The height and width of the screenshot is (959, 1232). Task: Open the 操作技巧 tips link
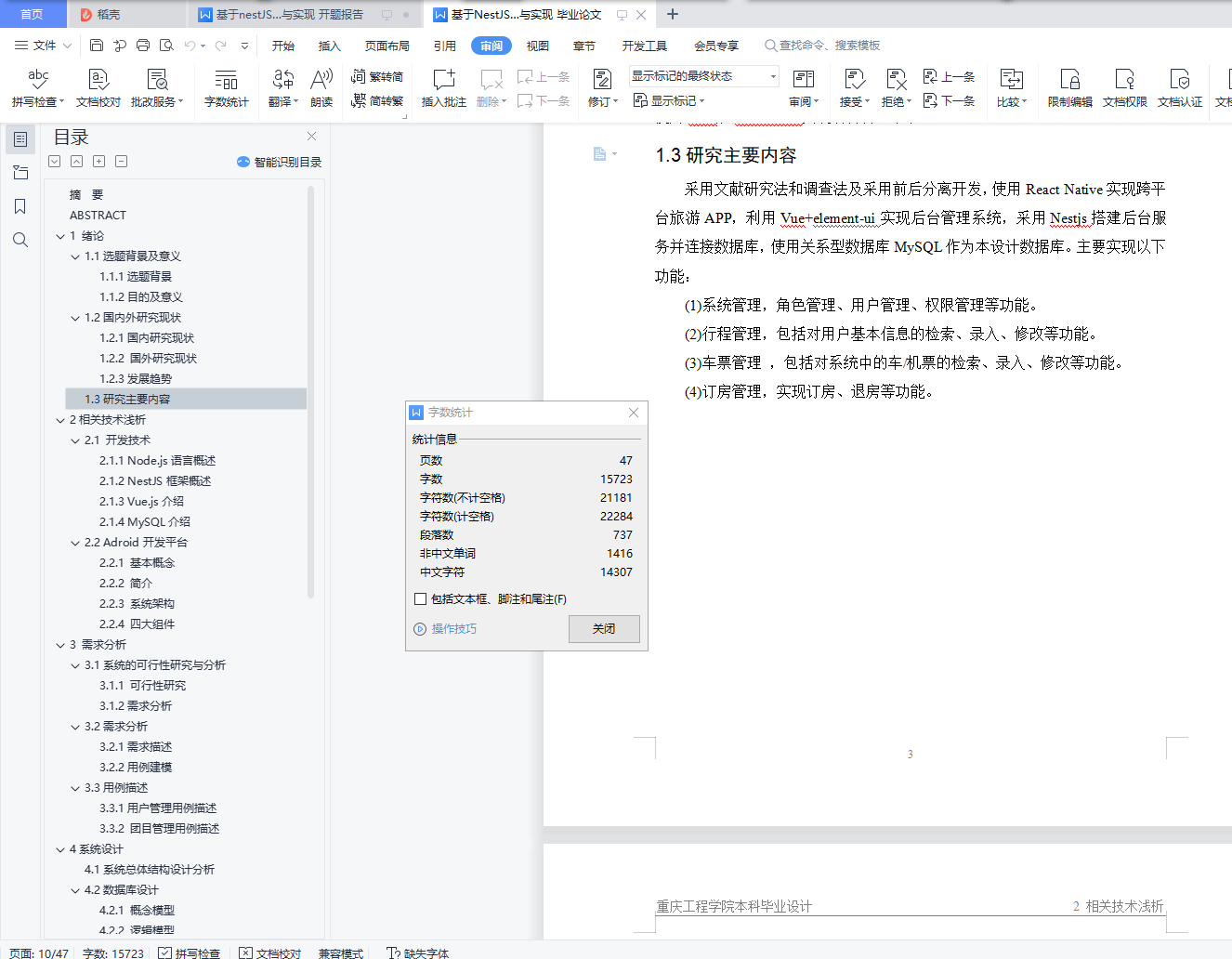click(445, 629)
